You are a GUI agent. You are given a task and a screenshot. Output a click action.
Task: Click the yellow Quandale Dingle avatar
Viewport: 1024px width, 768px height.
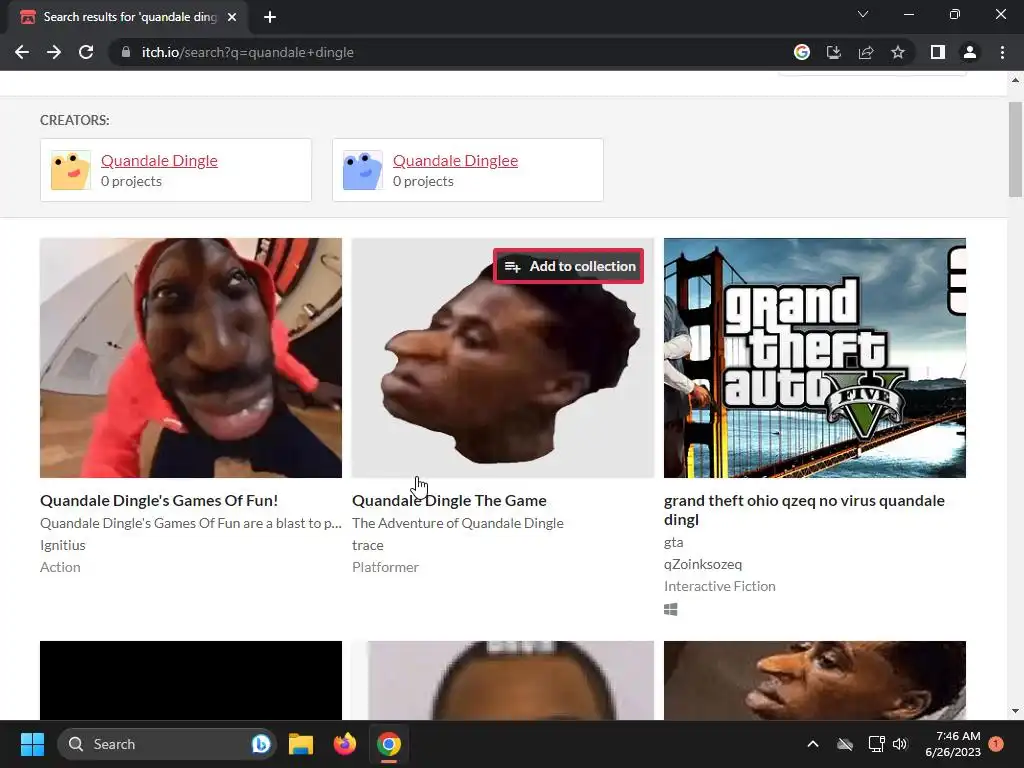coord(71,170)
